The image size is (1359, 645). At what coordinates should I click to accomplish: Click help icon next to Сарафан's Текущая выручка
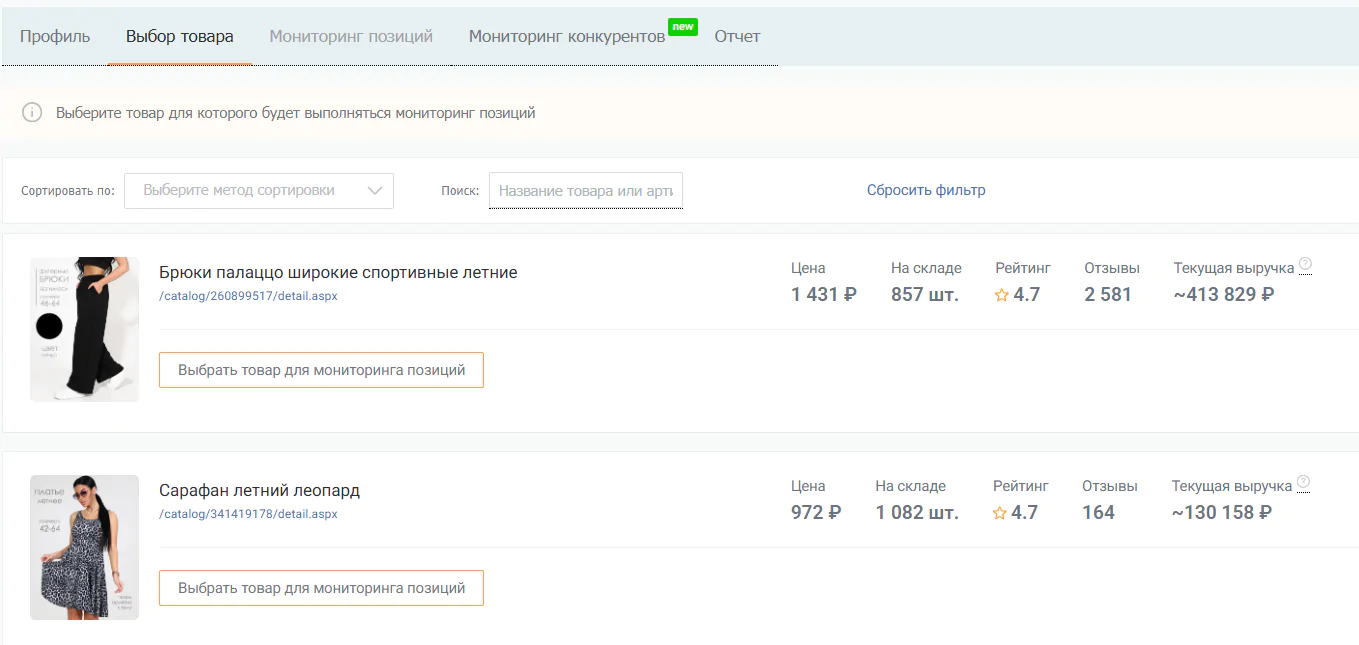[1302, 483]
